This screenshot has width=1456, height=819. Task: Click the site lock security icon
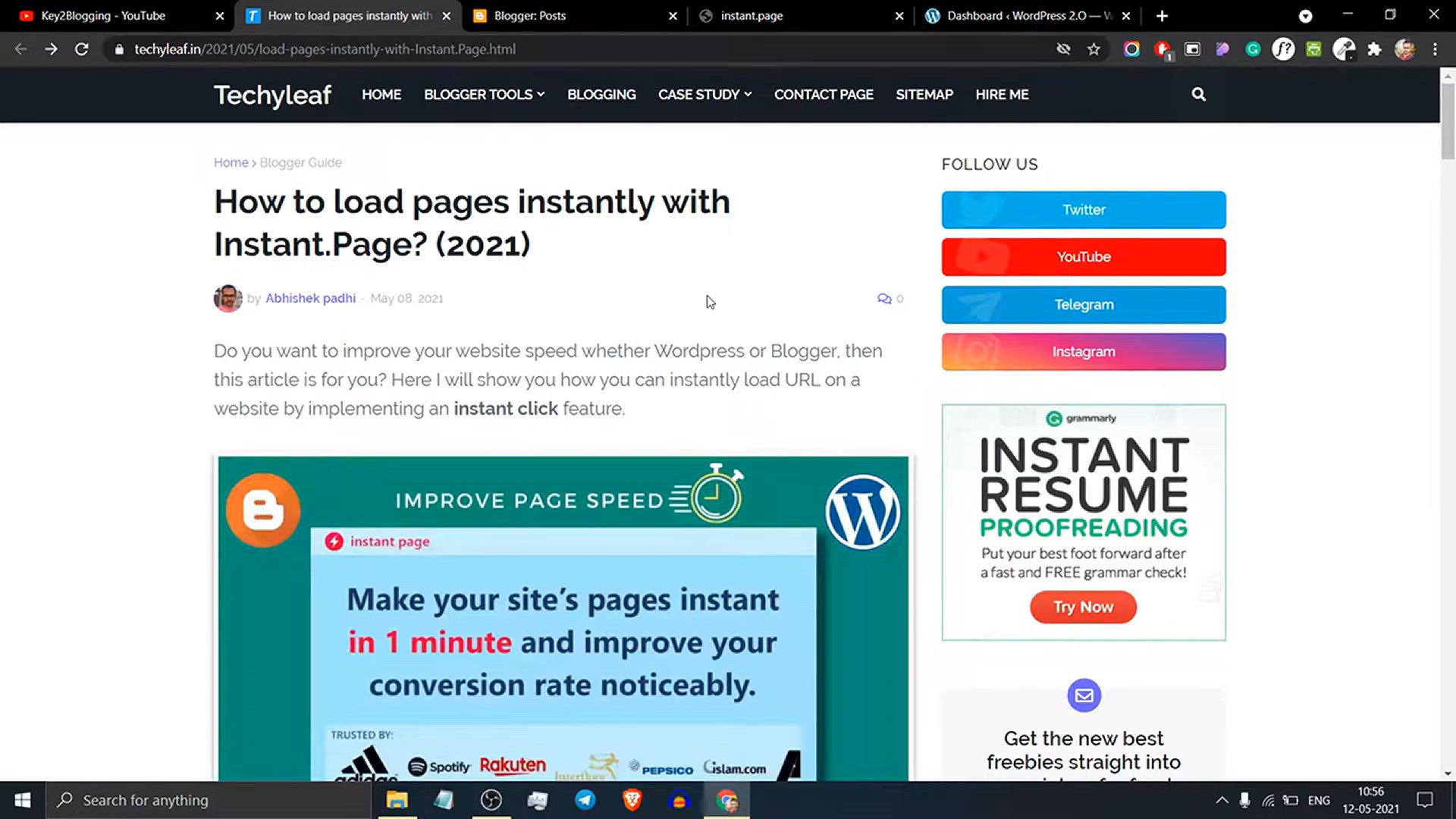click(119, 49)
